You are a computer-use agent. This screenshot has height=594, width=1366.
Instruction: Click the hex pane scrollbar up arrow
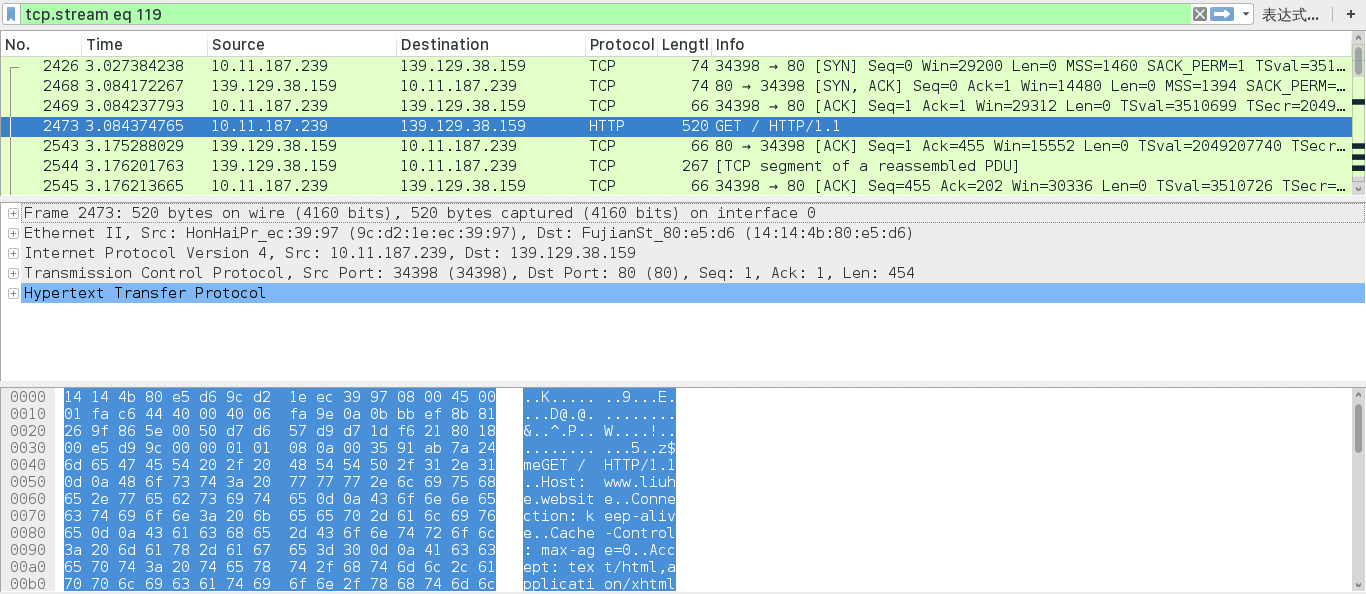point(1358,395)
